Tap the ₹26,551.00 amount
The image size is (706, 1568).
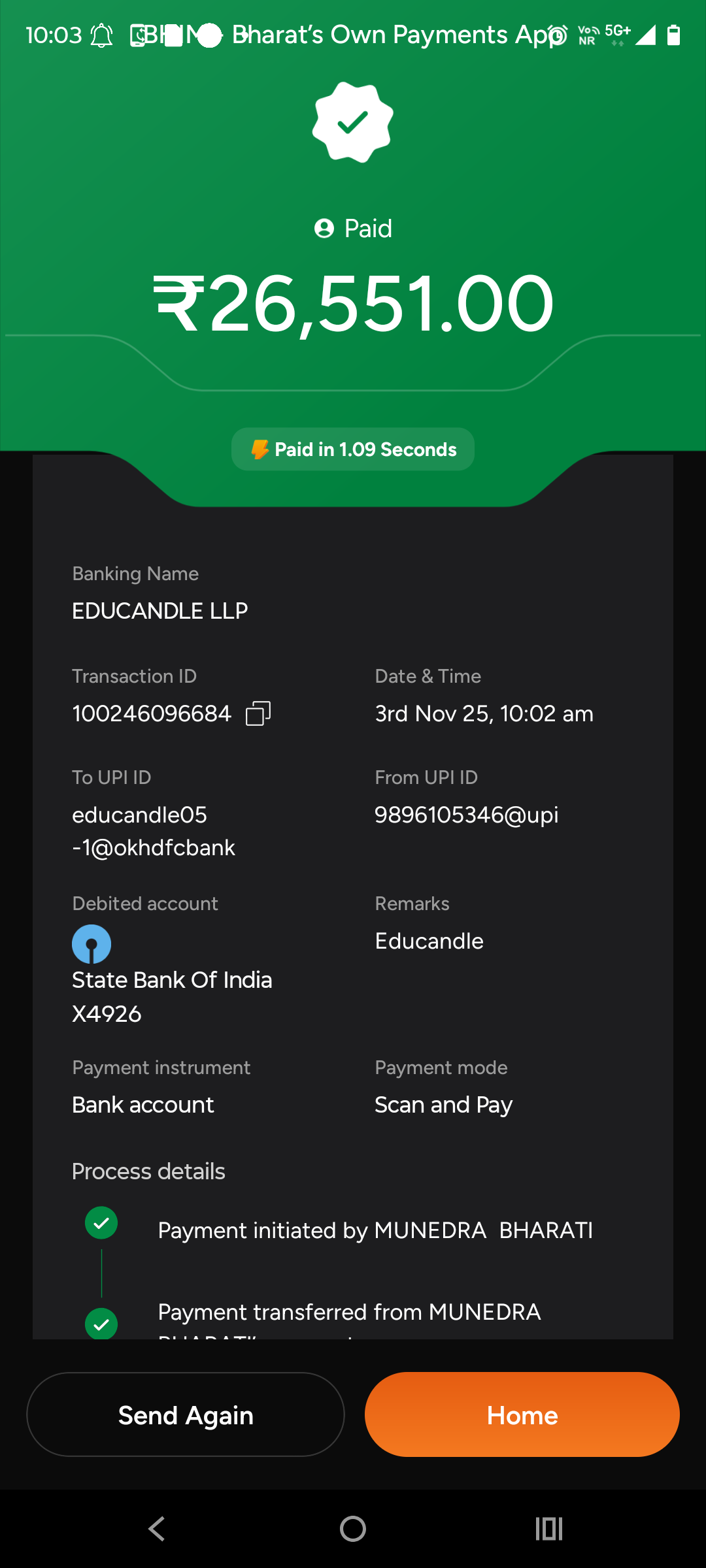353,304
